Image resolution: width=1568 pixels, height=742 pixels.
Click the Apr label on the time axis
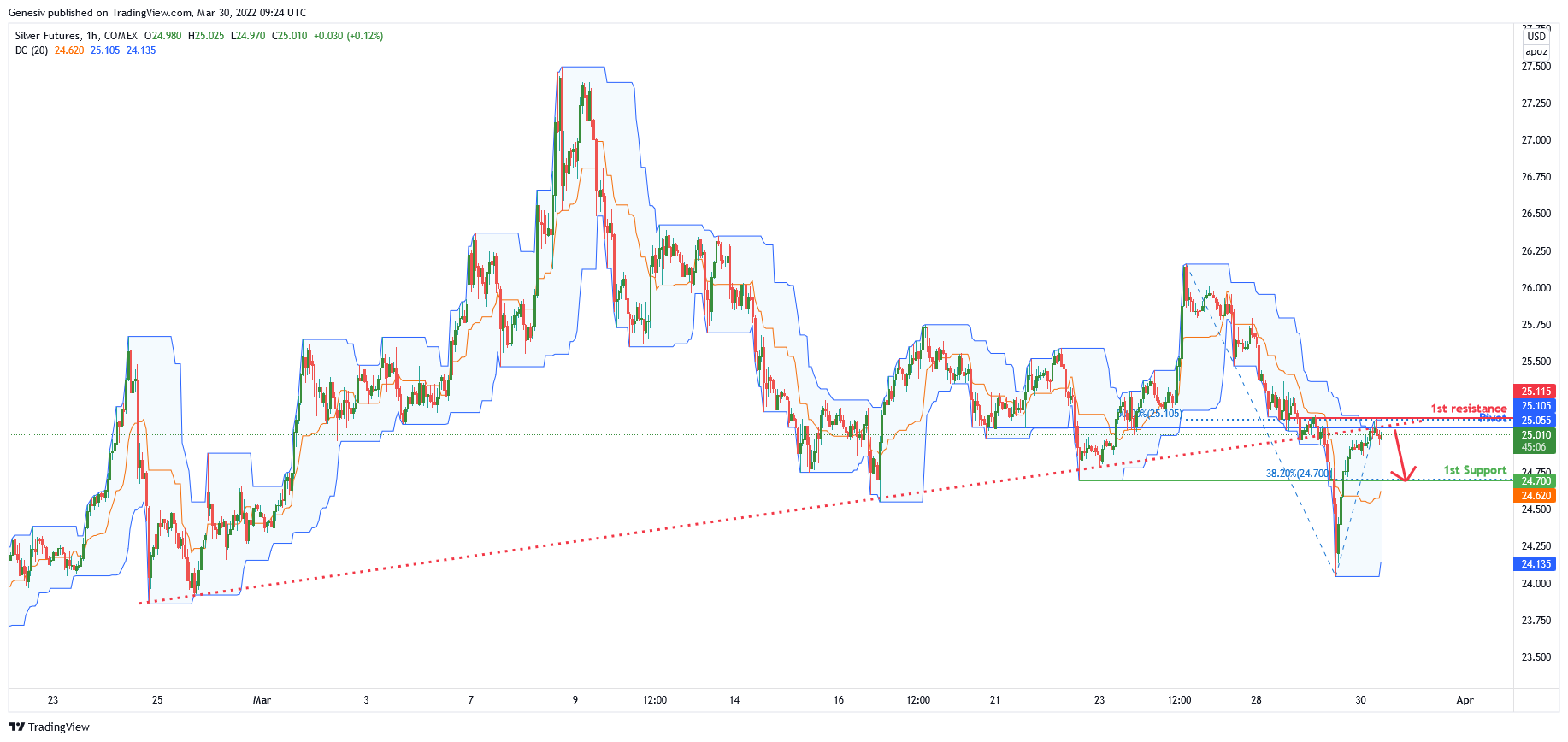tap(1465, 700)
